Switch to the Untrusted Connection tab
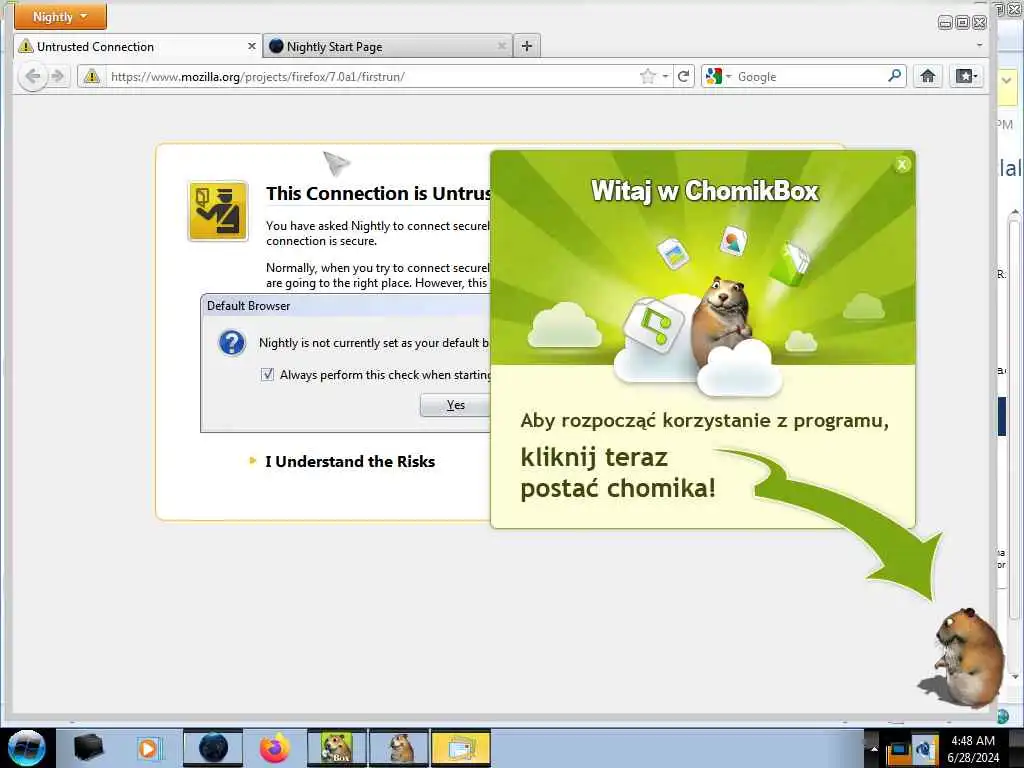 click(x=137, y=46)
